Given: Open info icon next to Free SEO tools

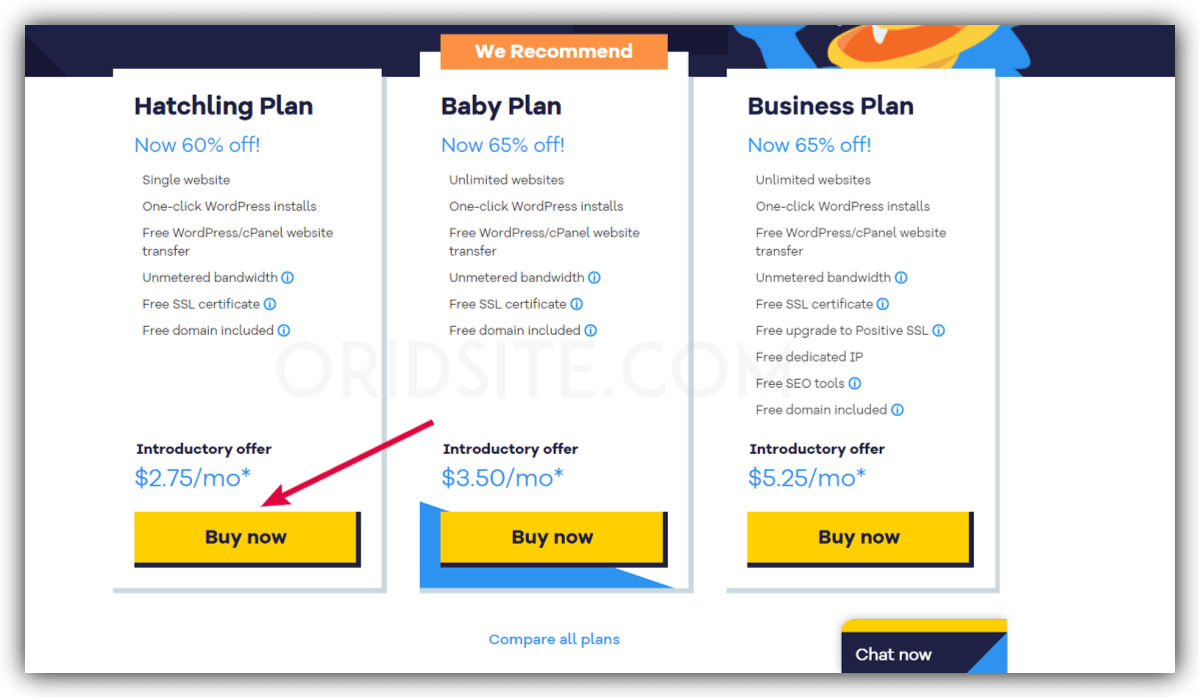Looking at the screenshot, I should point(855,384).
